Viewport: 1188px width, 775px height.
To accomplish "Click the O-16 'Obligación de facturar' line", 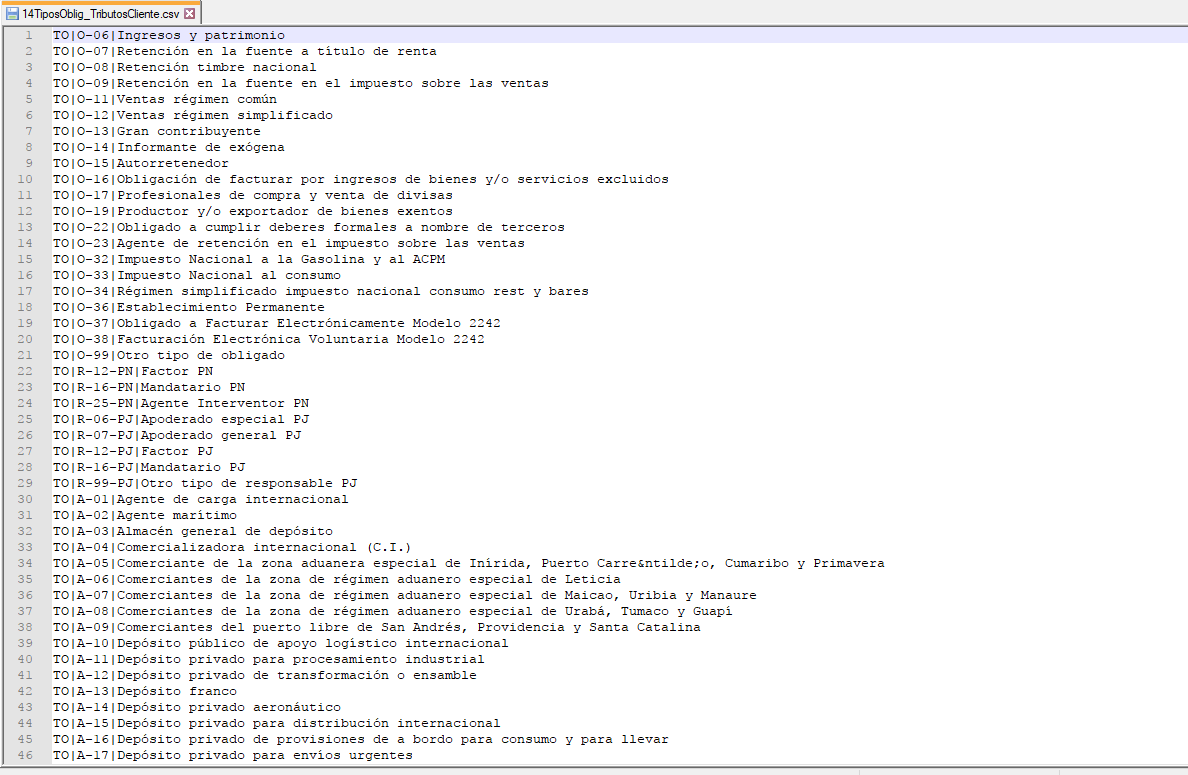I will coord(361,180).
